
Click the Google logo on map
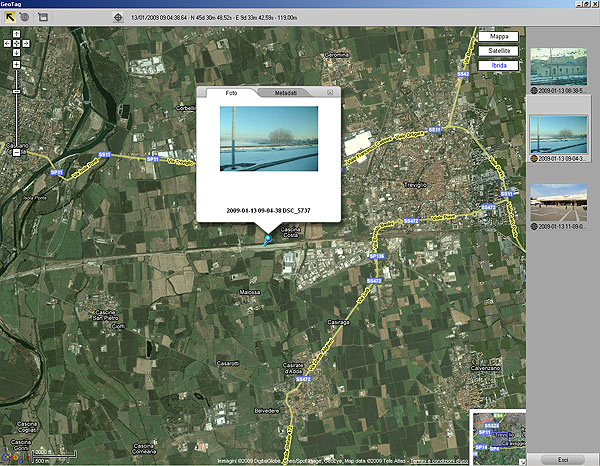click(x=15, y=458)
